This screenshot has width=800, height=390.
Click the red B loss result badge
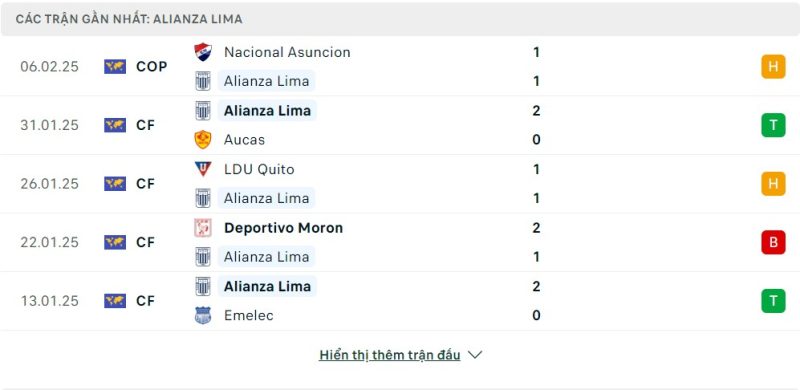773,242
